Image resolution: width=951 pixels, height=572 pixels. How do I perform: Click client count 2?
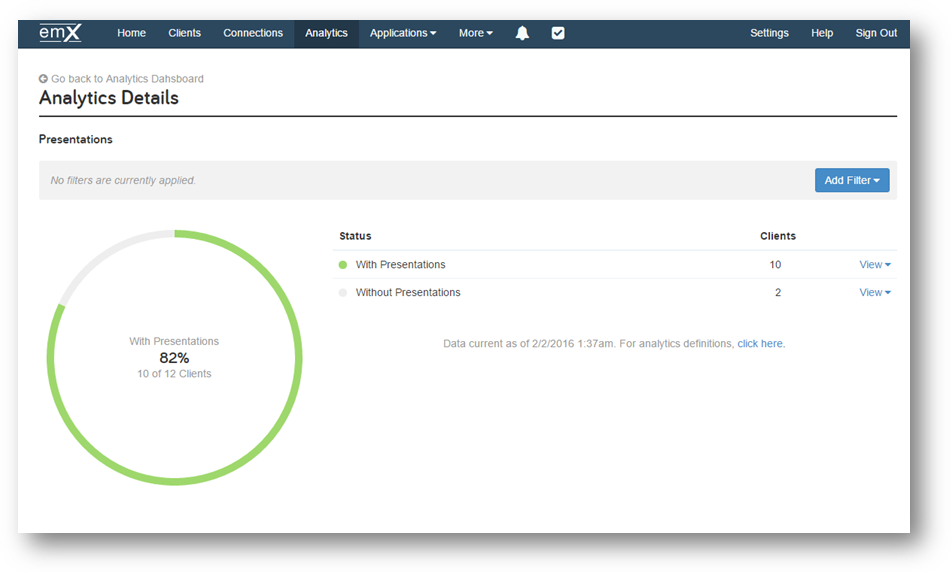click(x=778, y=292)
